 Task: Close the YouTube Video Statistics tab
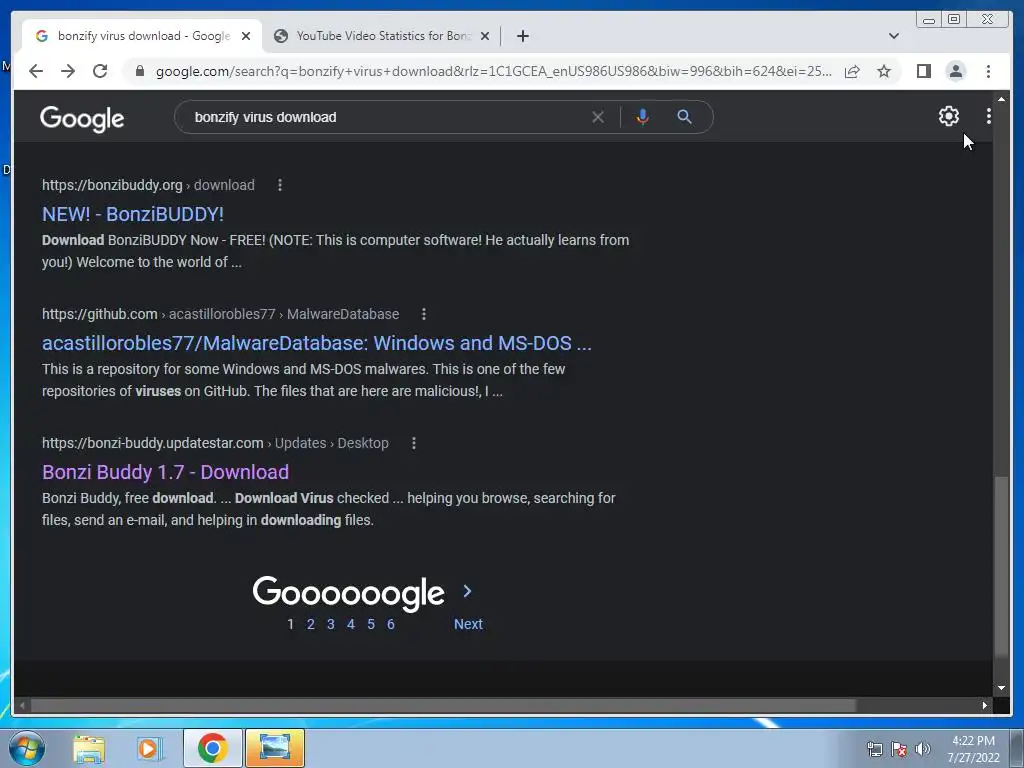point(485,36)
